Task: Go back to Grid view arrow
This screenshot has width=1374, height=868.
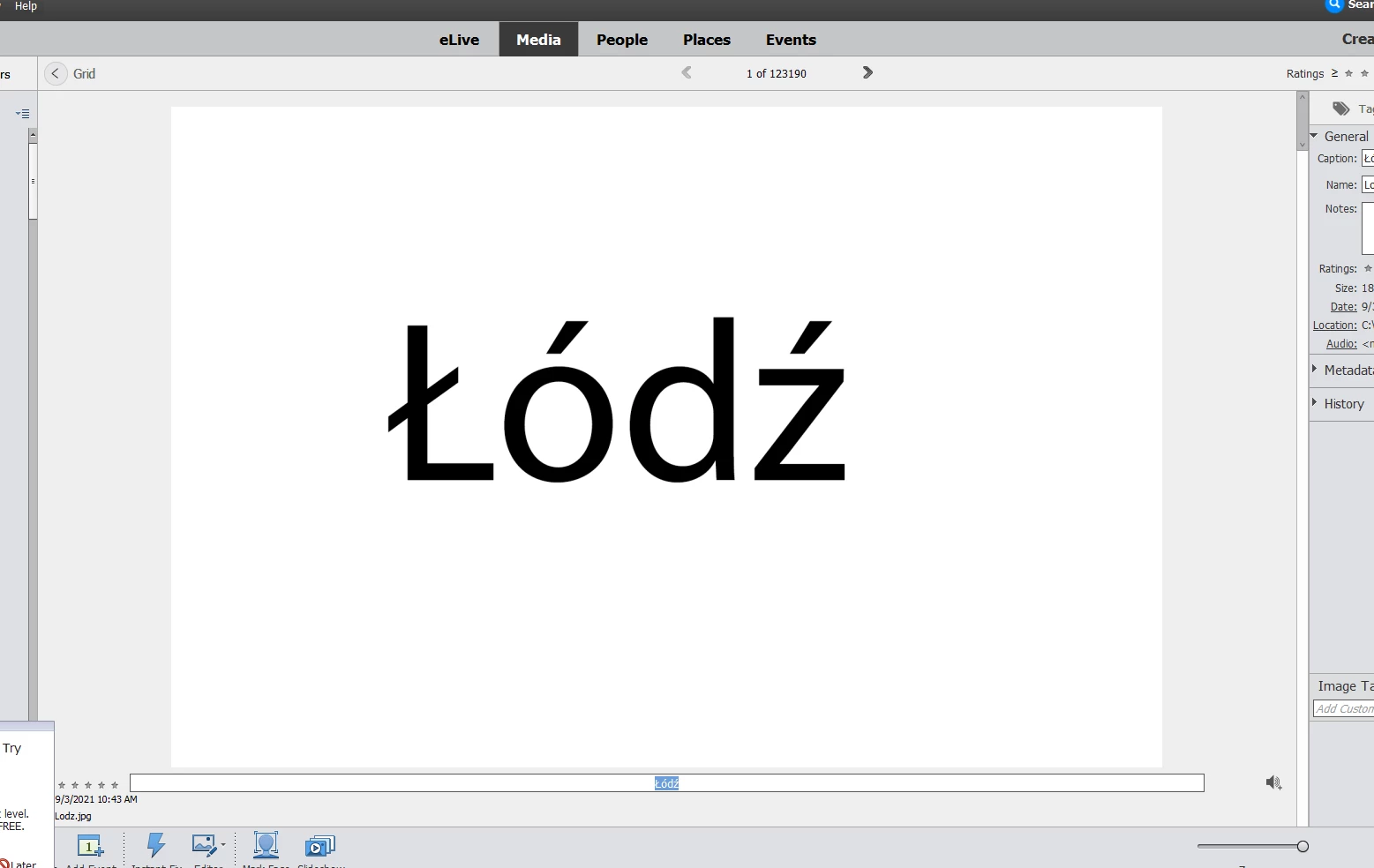Action: [56, 73]
